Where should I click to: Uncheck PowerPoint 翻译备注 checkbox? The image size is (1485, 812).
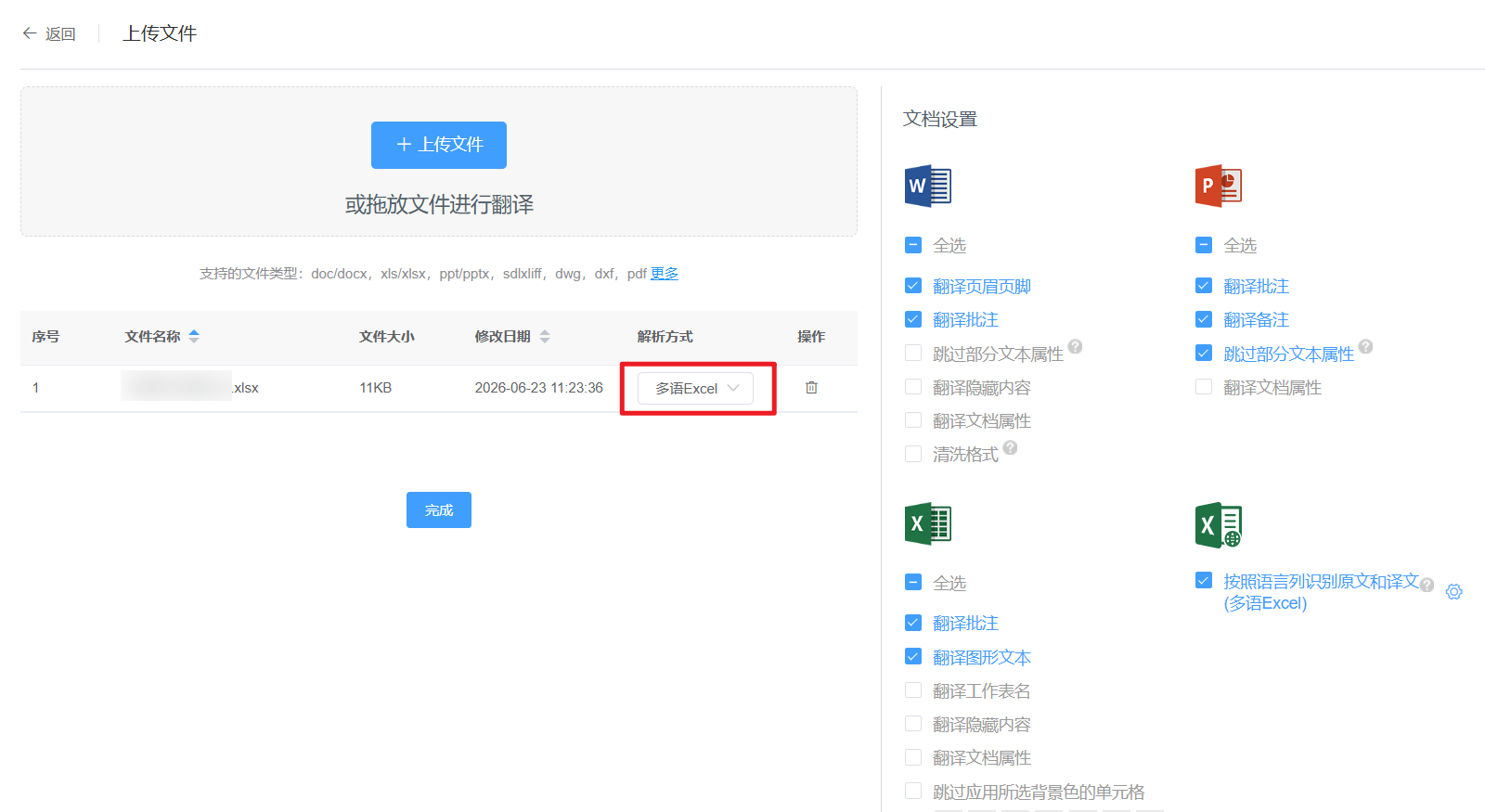point(1204,319)
